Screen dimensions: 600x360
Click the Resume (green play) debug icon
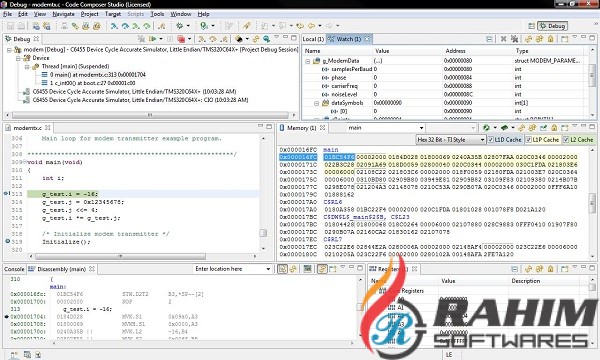pyautogui.click(x=153, y=39)
